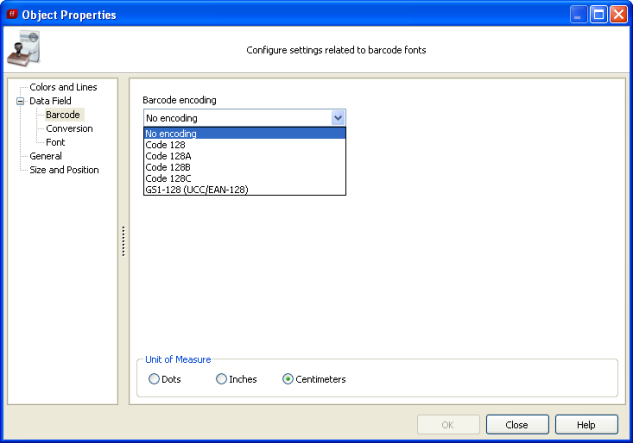Choose Code 128A encoding option
This screenshot has width=633, height=443.
(x=245, y=156)
